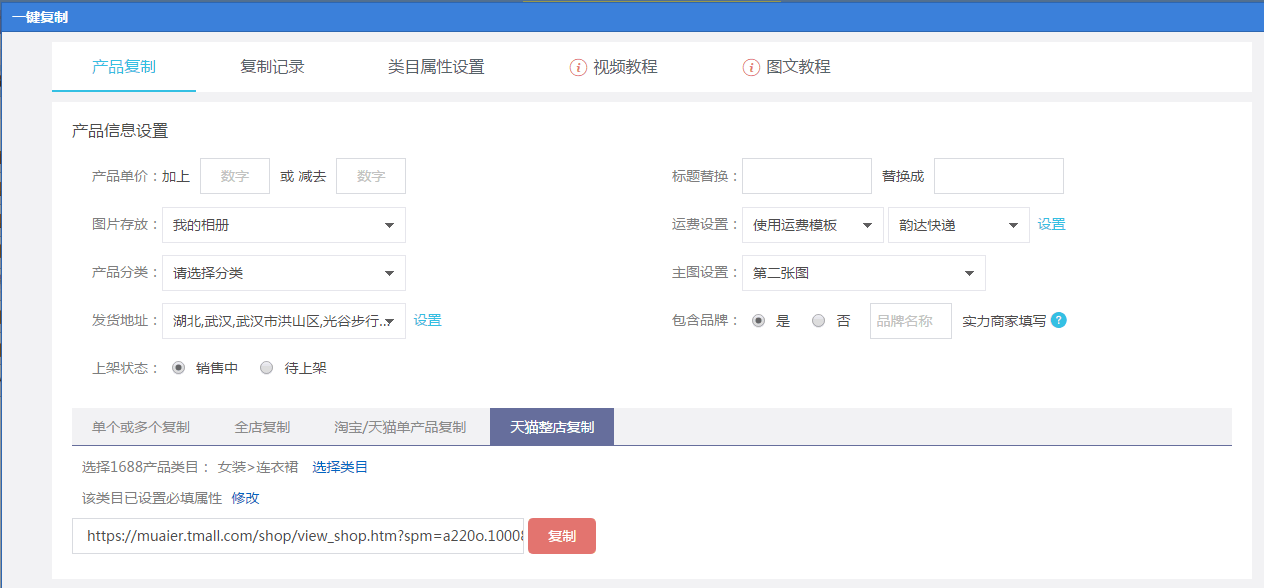Viewport: 1264px width, 588px height.
Task: Click the 一键复制 window title
Action: (x=40, y=18)
